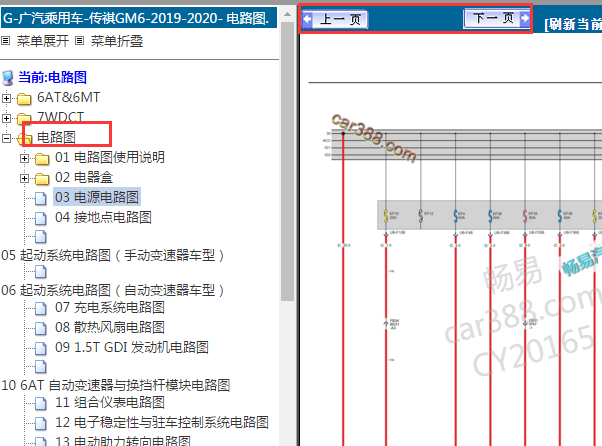Click the EF12 fuse symbol in diagram

click(421, 216)
